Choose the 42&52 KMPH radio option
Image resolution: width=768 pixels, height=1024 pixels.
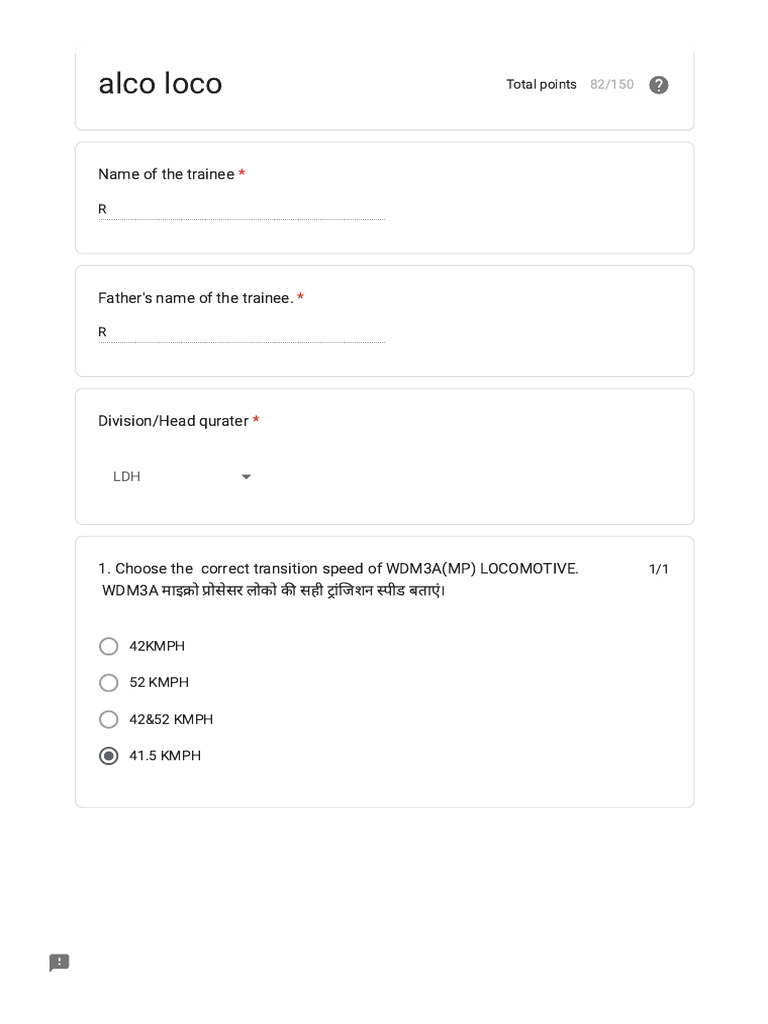(x=109, y=719)
